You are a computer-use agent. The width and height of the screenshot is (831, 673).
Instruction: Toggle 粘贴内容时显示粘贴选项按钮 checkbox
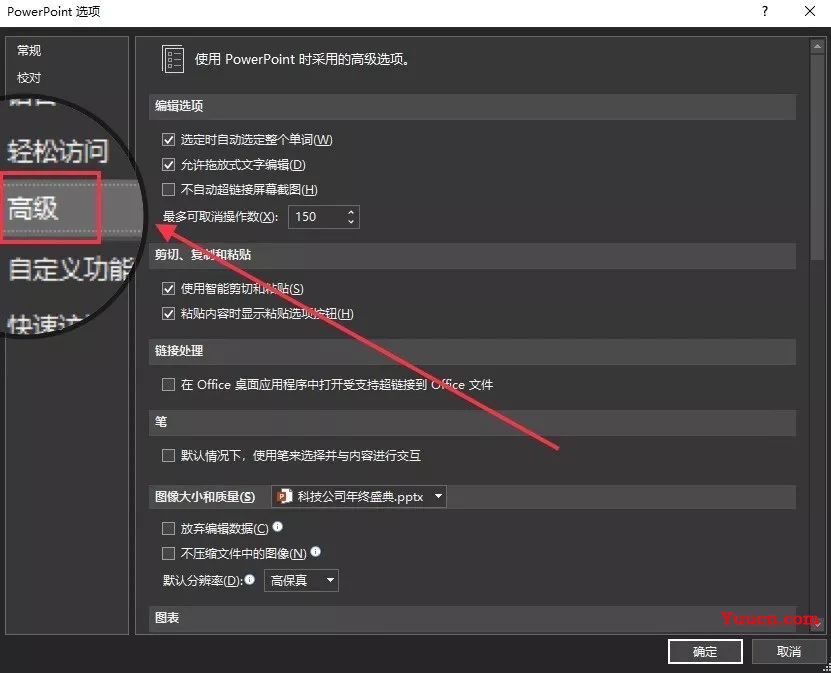click(x=168, y=314)
